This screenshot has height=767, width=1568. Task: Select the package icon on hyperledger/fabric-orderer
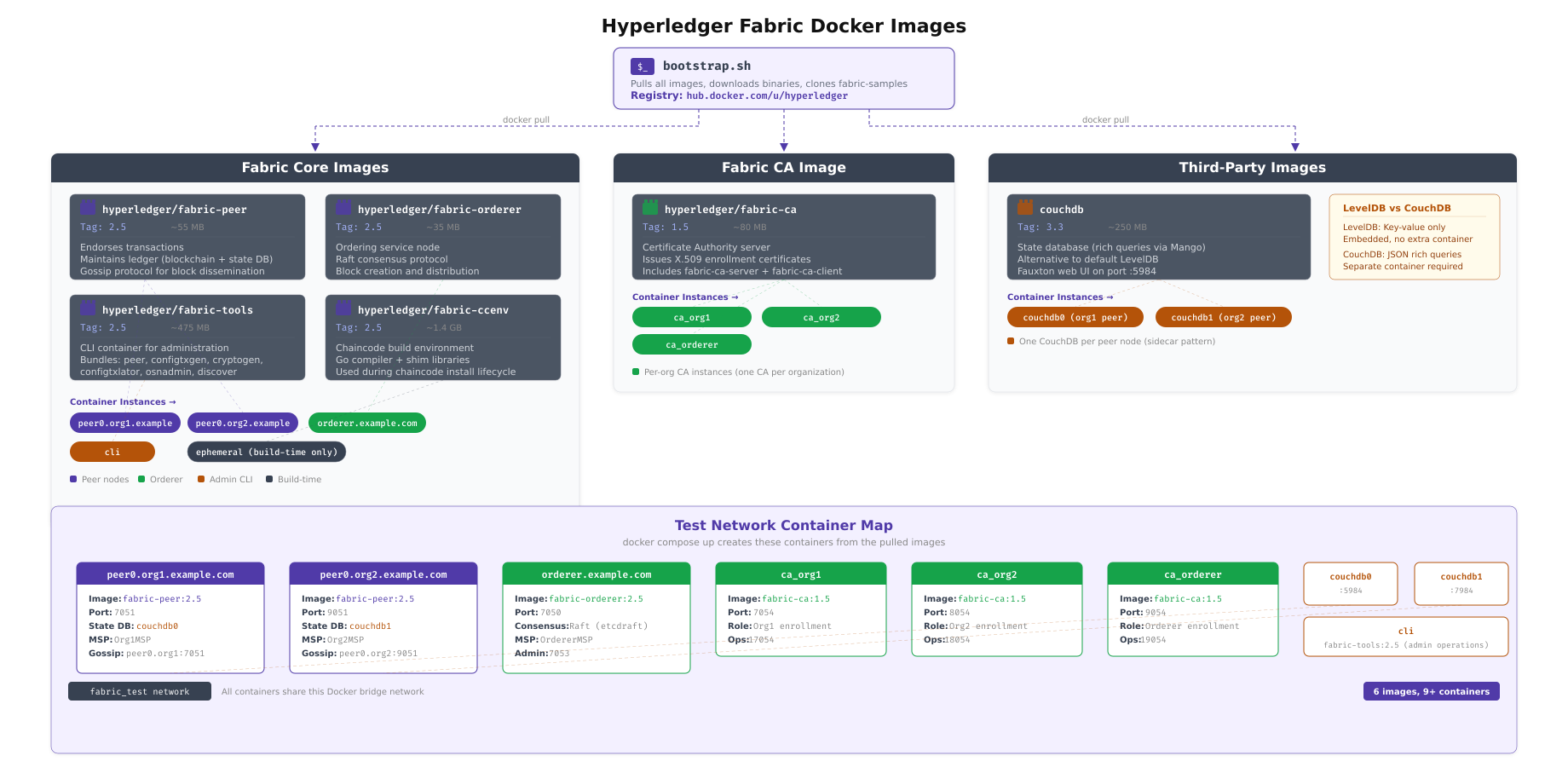click(x=344, y=205)
